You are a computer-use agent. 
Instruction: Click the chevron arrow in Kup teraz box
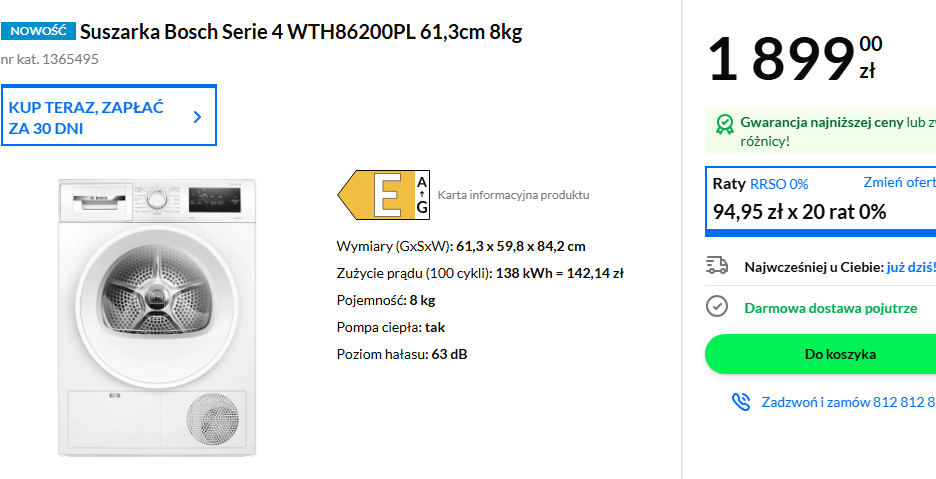click(197, 117)
